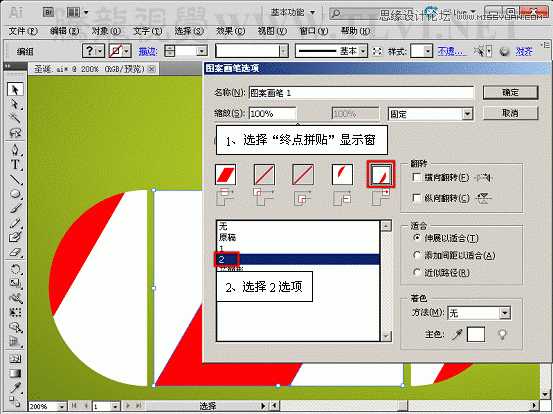Viewport: 553px width, 414px height.
Task: Open the 基本功能 workspace switcher
Action: [x=293, y=13]
